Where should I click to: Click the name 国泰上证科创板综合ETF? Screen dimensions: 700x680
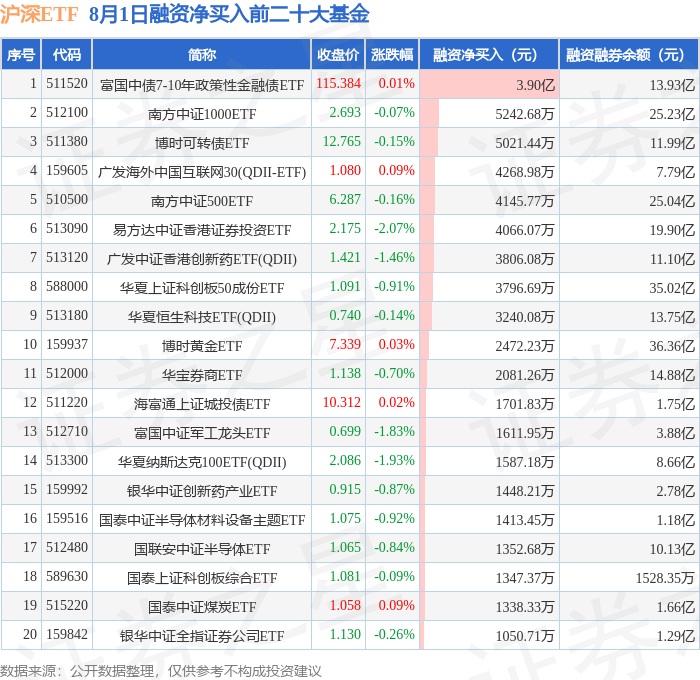(202, 578)
